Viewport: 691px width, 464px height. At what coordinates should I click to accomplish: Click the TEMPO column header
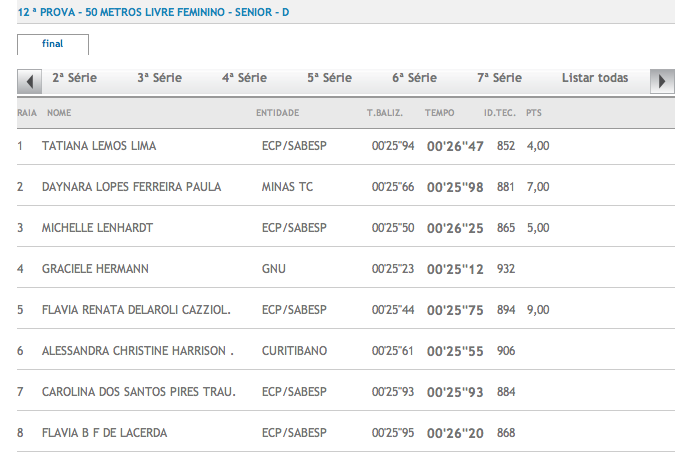(439, 113)
